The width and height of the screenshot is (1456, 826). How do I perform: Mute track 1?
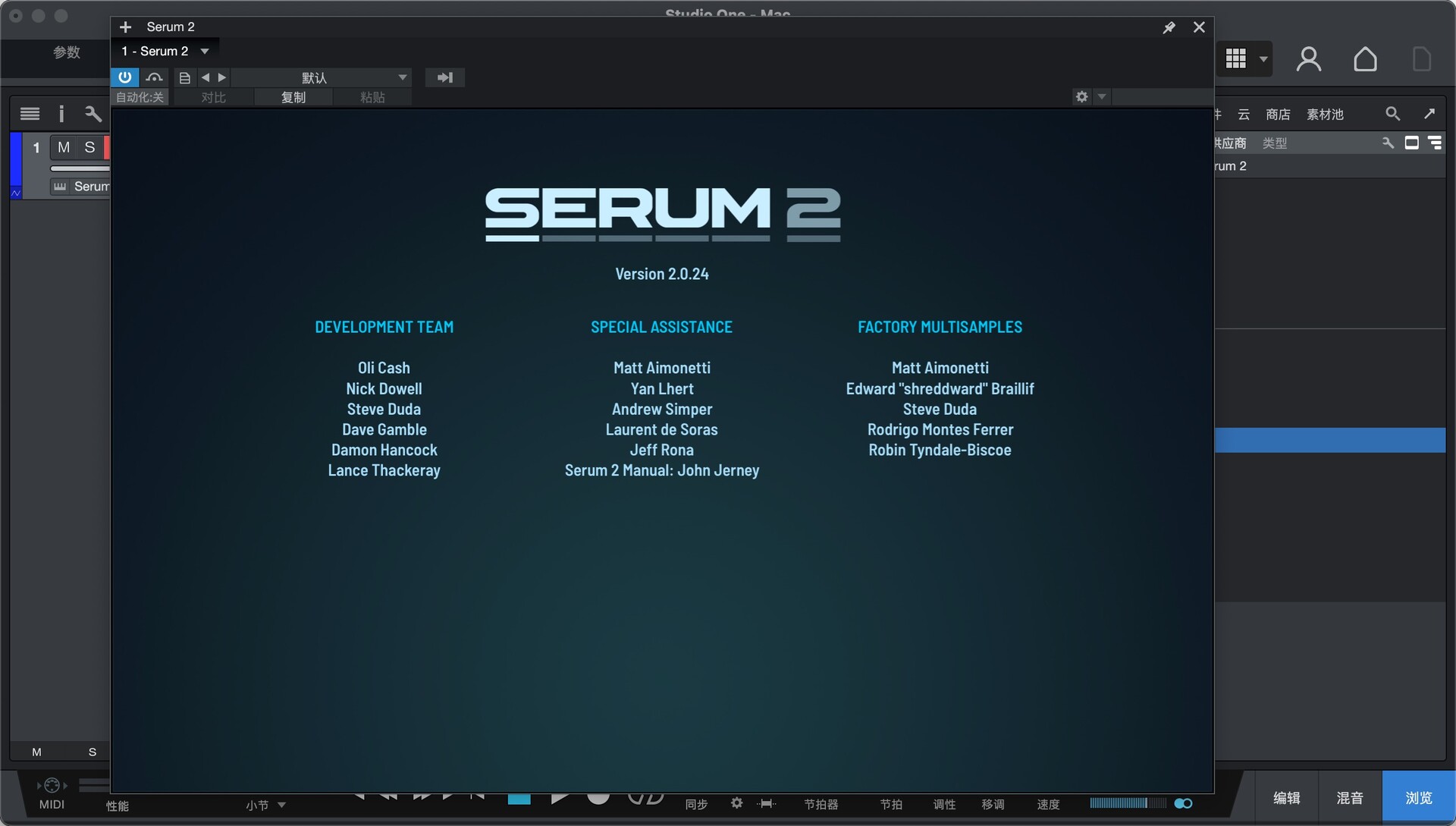pos(64,147)
